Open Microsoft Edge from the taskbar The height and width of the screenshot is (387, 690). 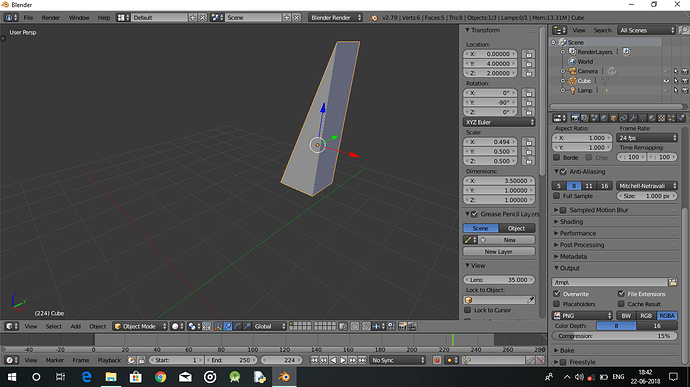point(86,377)
